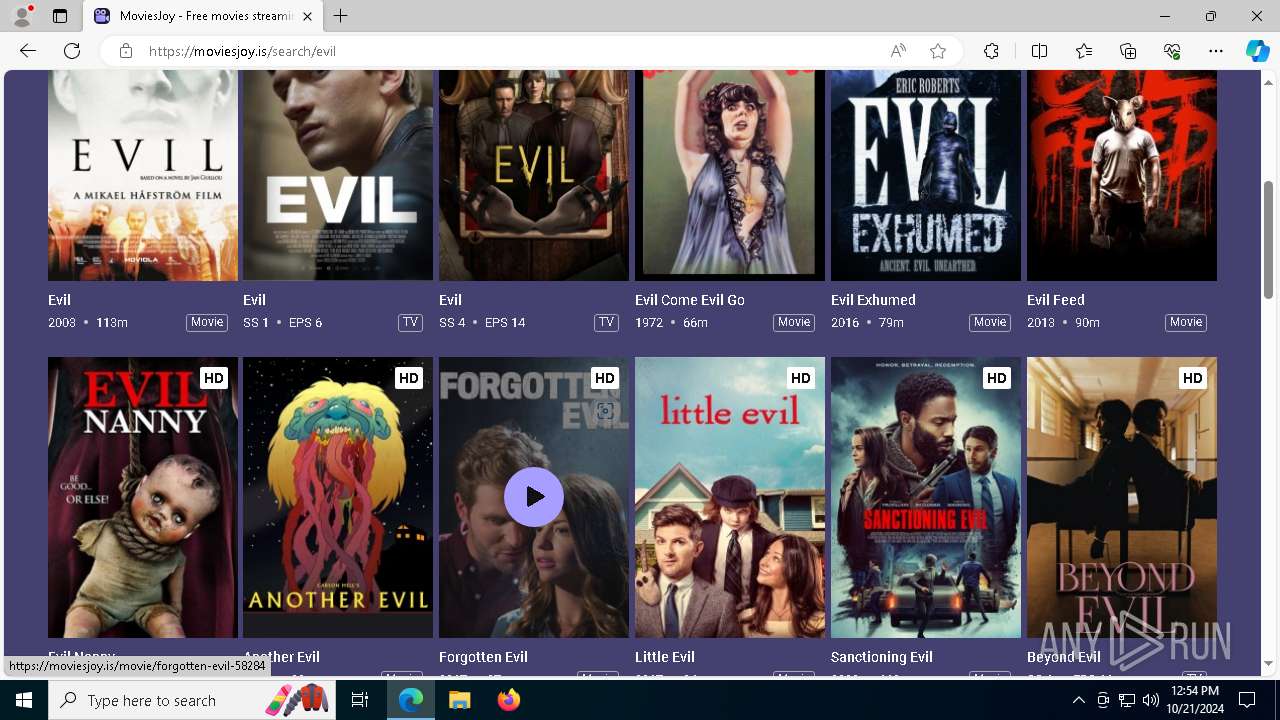Open the Windows Start menu

(24, 700)
